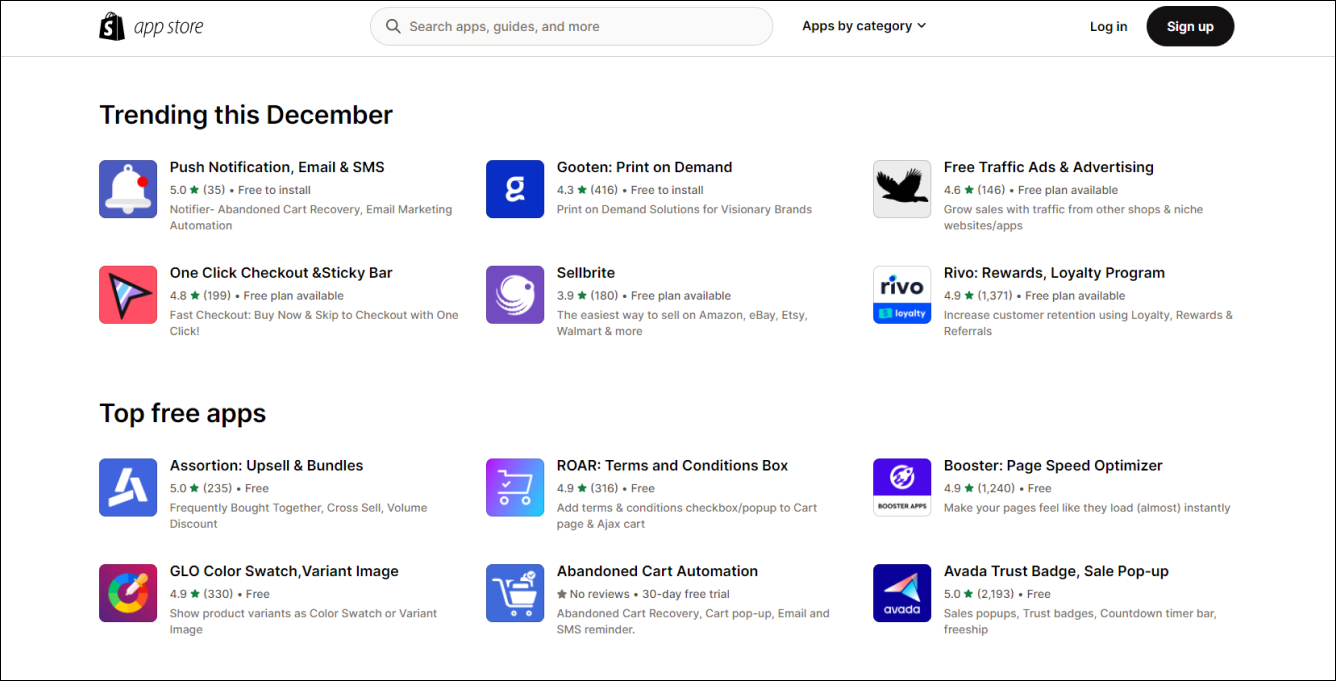
Task: Click the 4.9 (330) rating text
Action: pyautogui.click(x=201, y=594)
